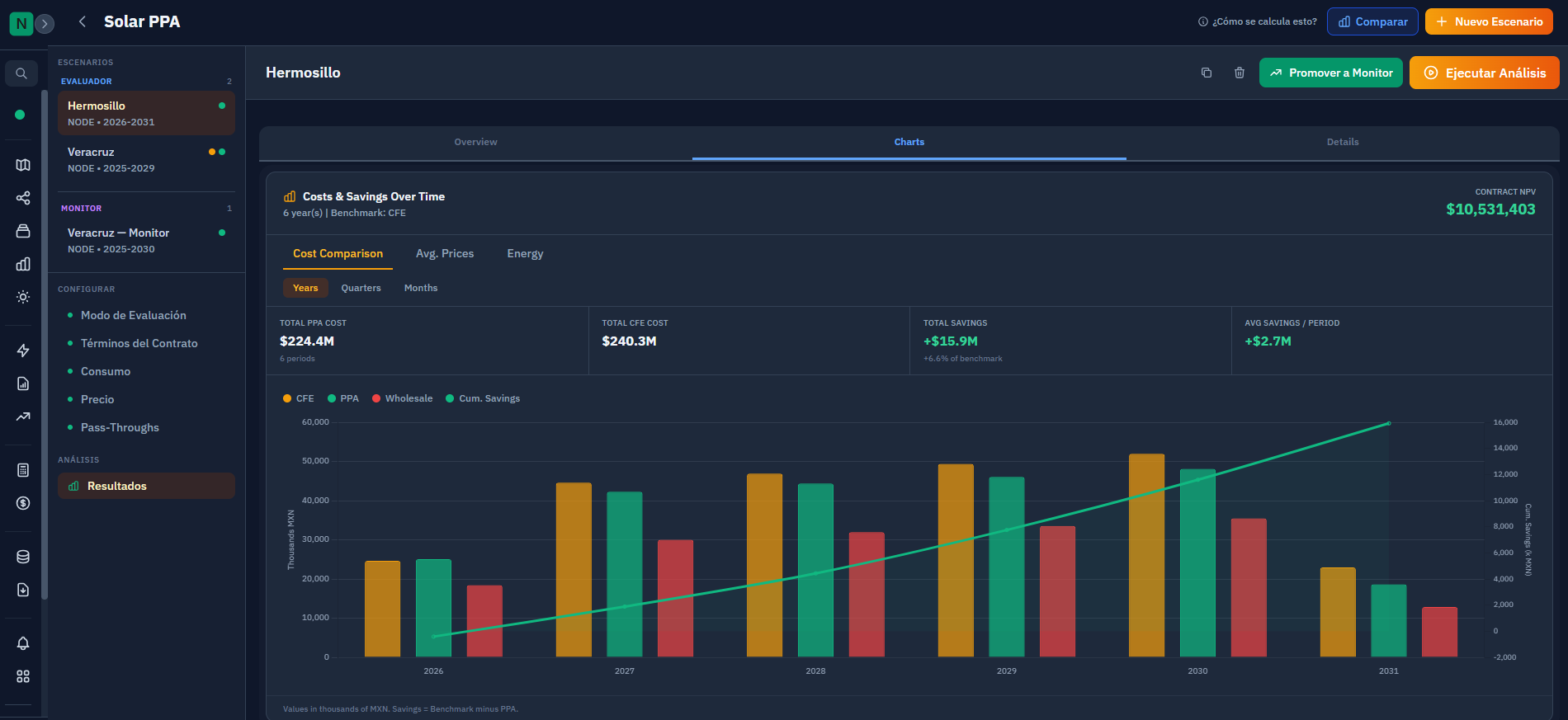Open the map icon in left rail
The image size is (1568, 720).
click(23, 165)
